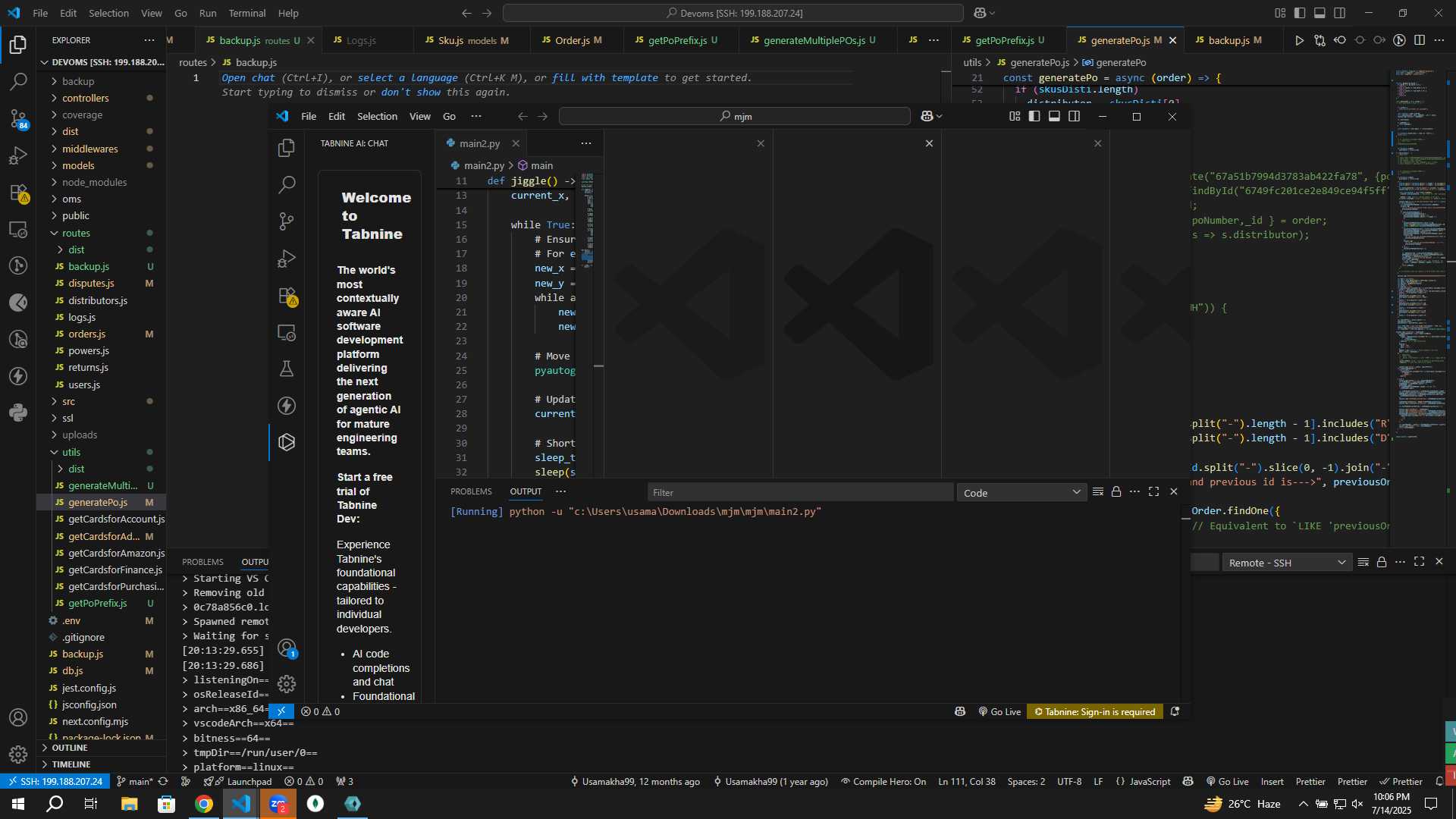The height and width of the screenshot is (819, 1456).
Task: Maximize panel size in mjm Output panel
Action: 1153,492
